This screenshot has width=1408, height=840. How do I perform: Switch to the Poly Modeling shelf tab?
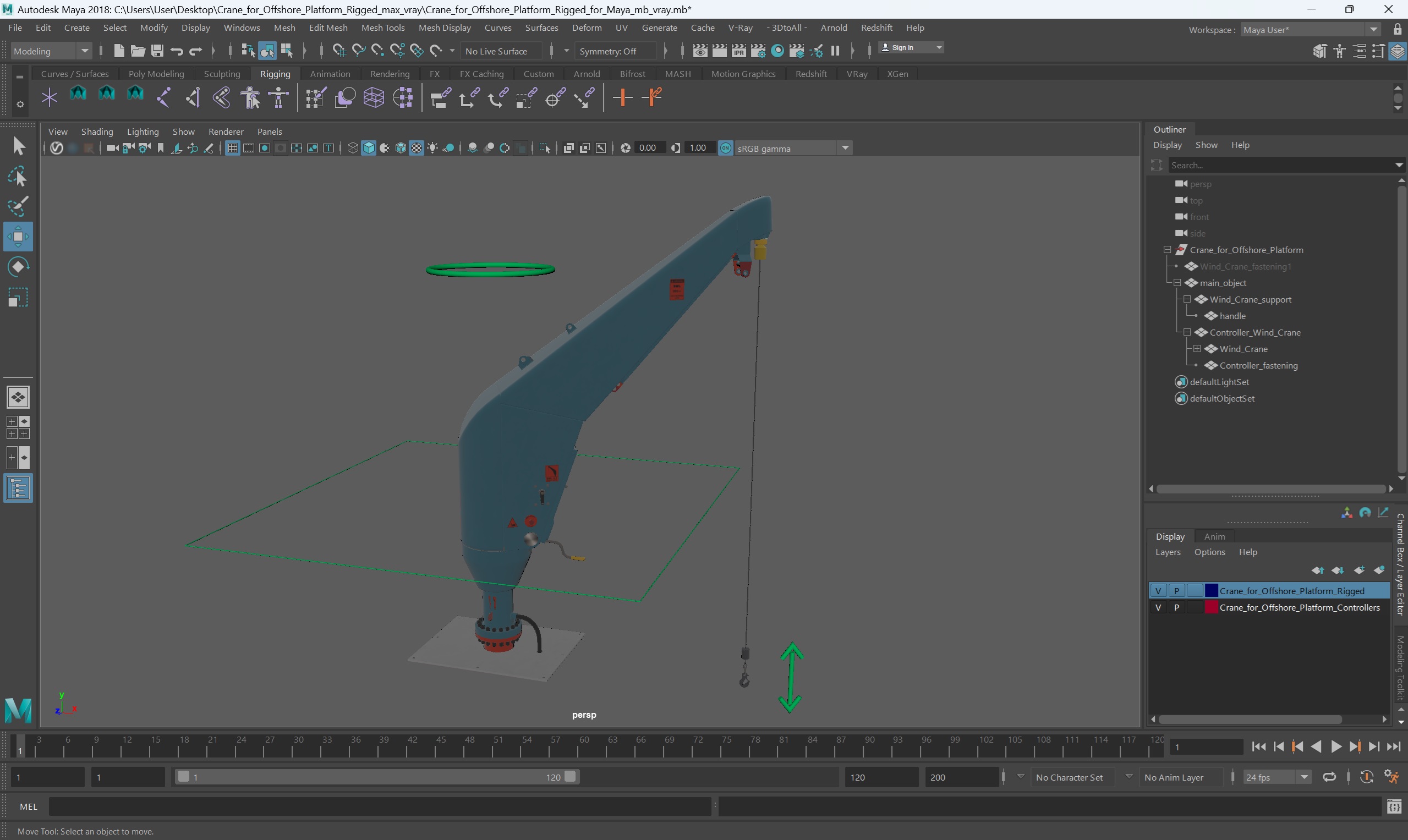(156, 74)
